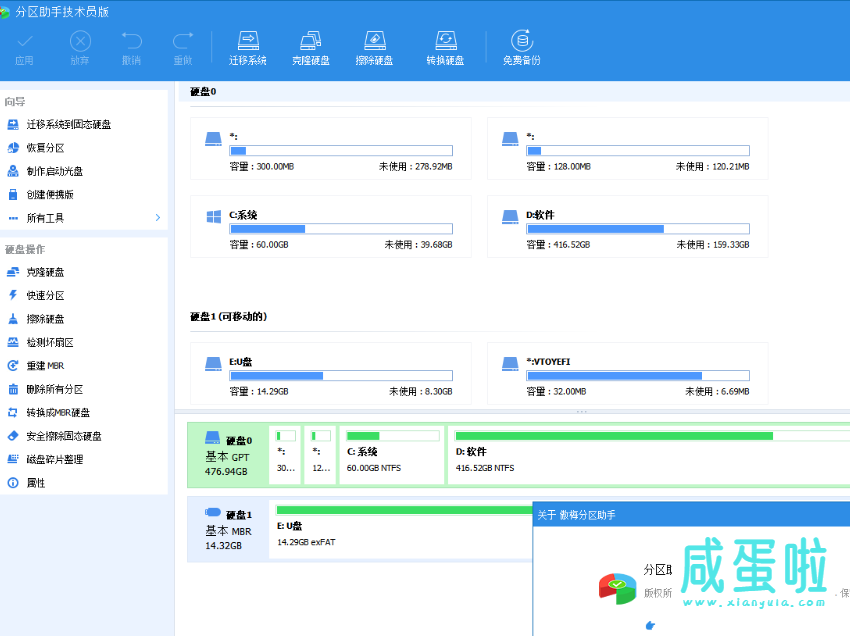Image resolution: width=850 pixels, height=636 pixels.
Task: Select the 128.00MB unnamed partition card
Action: click(628, 149)
